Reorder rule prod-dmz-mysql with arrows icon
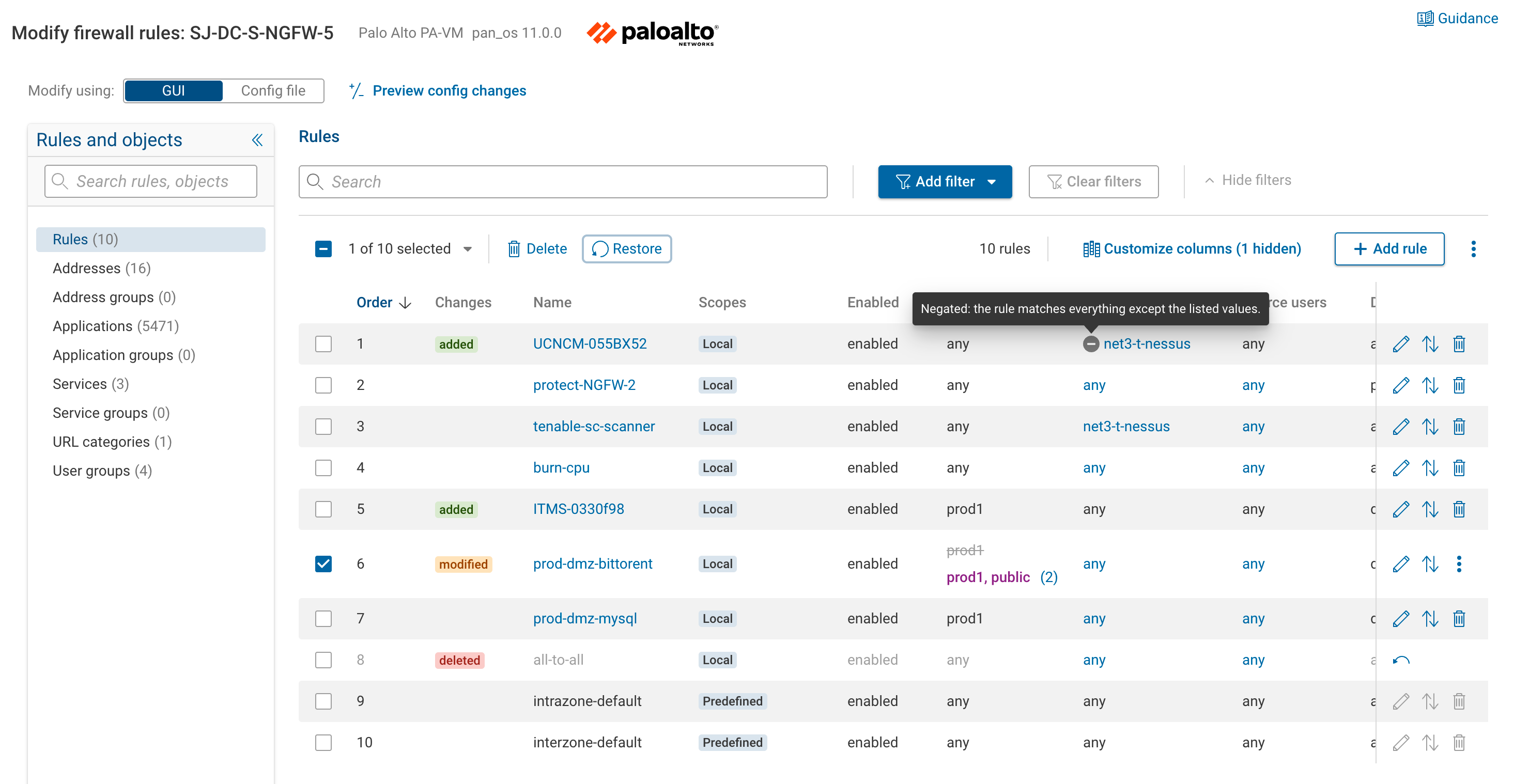 tap(1430, 618)
